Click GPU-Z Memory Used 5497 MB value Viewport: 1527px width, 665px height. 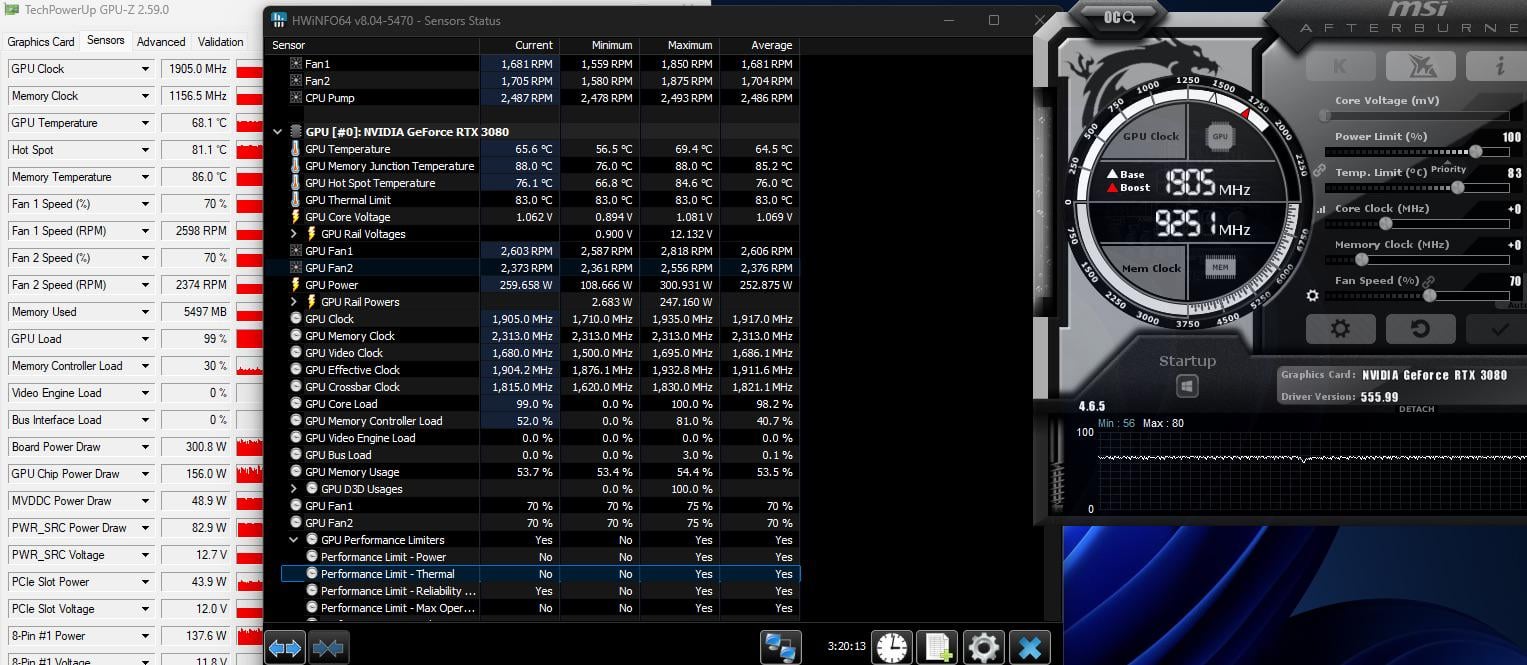click(196, 312)
